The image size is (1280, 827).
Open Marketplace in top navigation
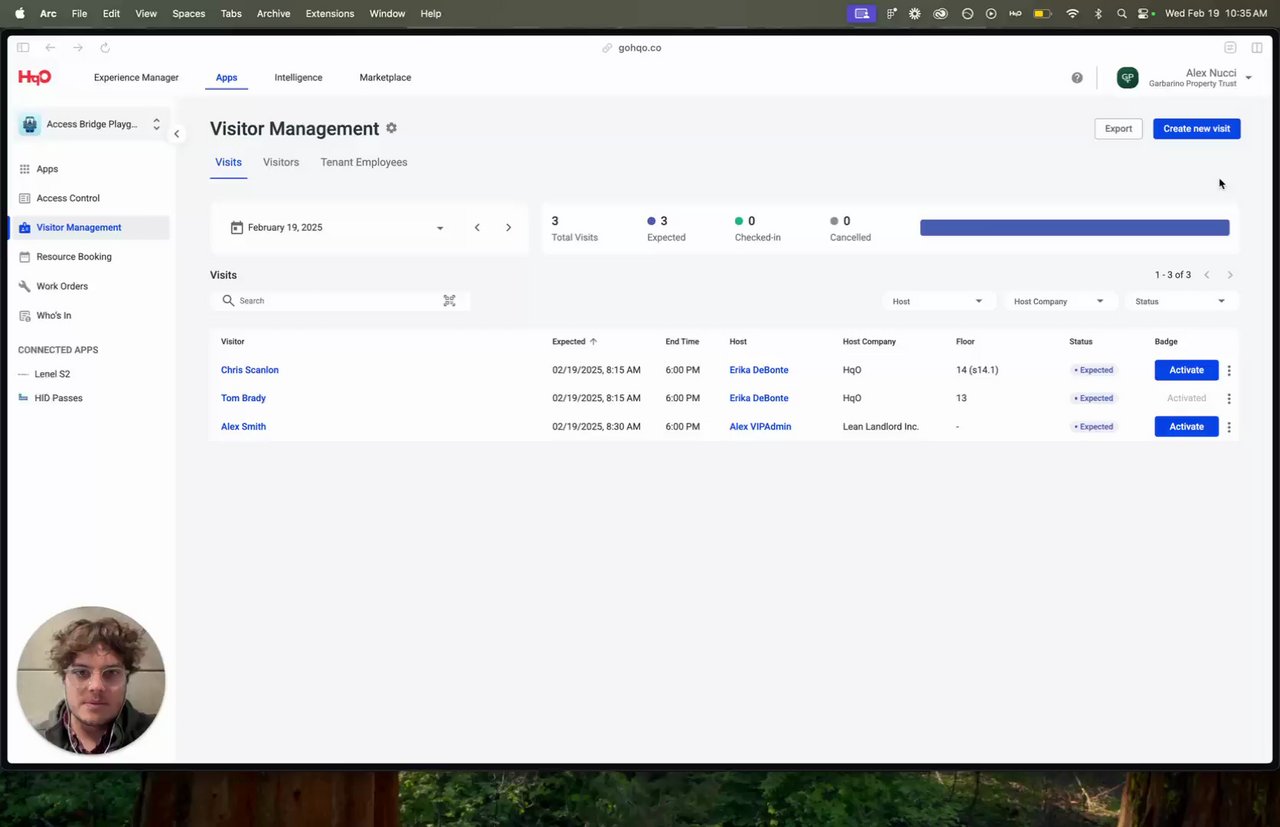pos(385,78)
